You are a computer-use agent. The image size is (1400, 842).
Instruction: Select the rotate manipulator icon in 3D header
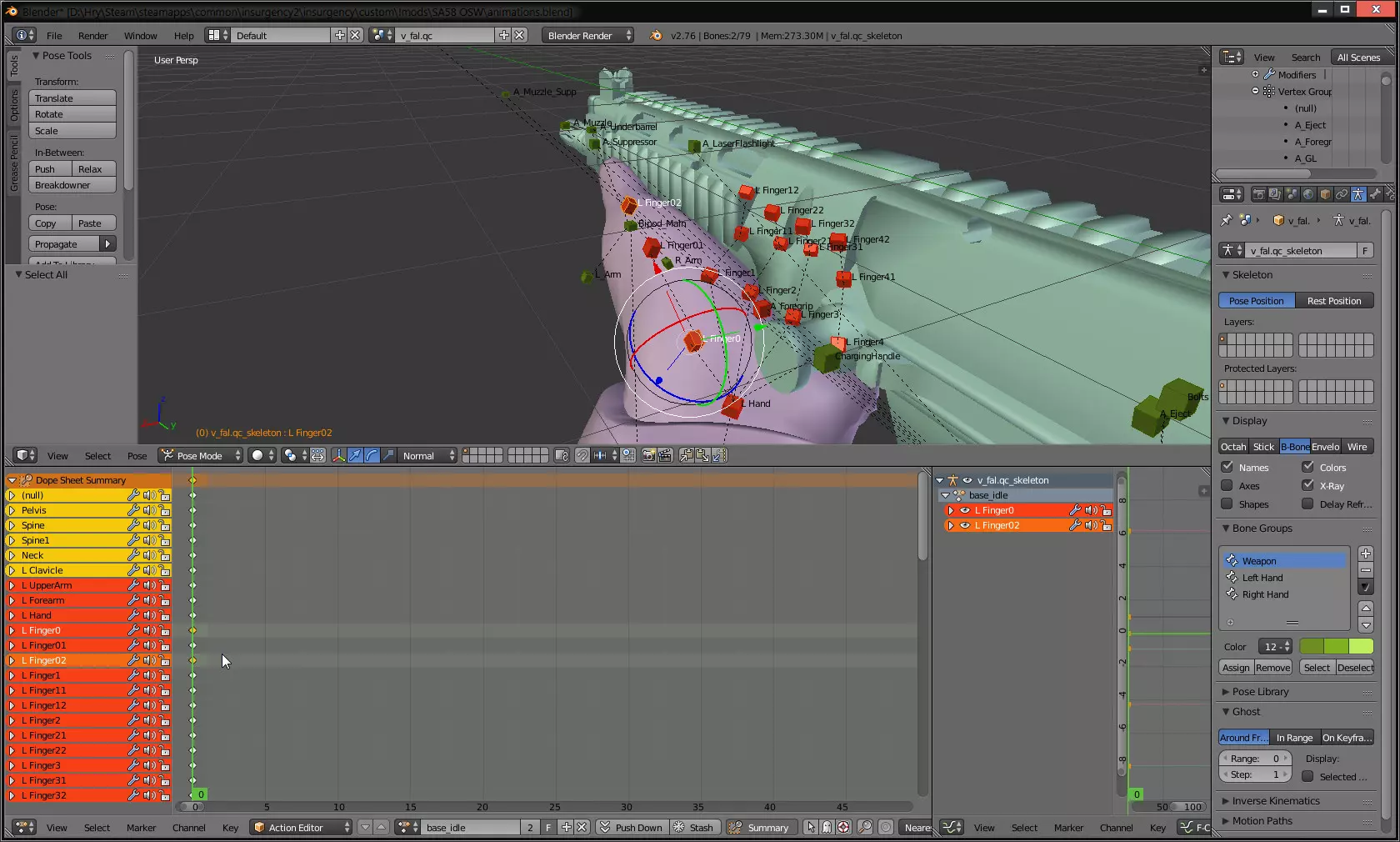coord(372,455)
